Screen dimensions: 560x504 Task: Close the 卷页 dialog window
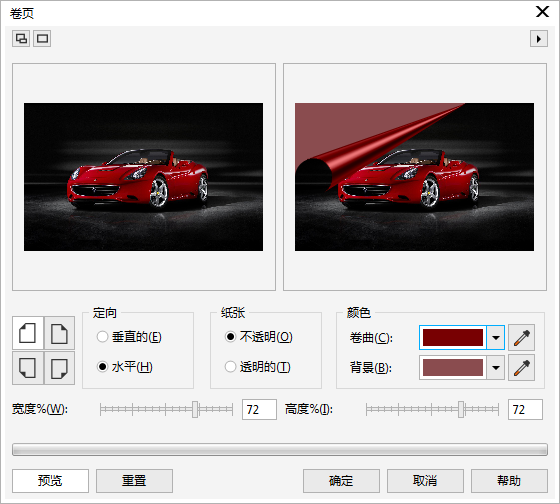tap(542, 12)
